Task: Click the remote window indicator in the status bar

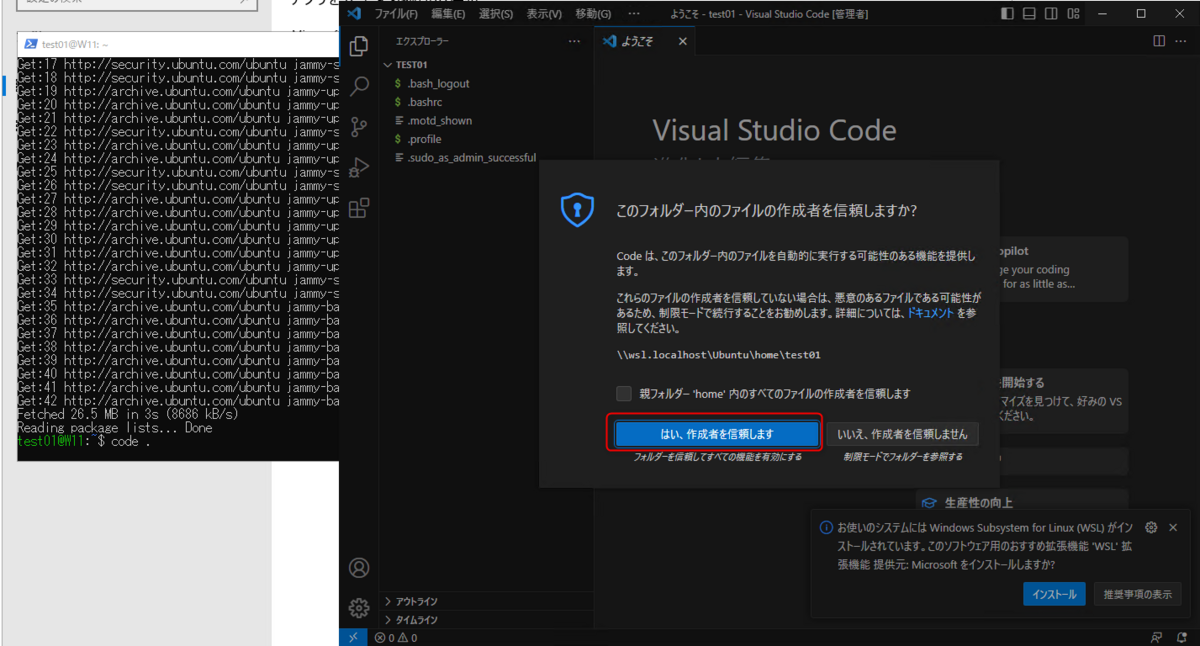Action: click(x=354, y=637)
